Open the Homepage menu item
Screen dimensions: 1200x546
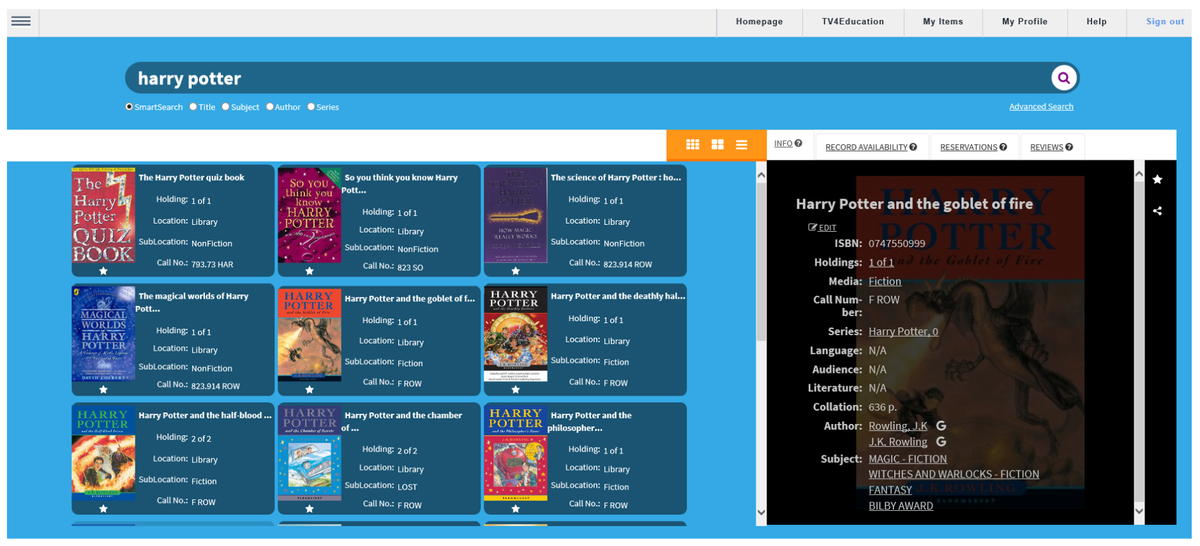coord(759,22)
